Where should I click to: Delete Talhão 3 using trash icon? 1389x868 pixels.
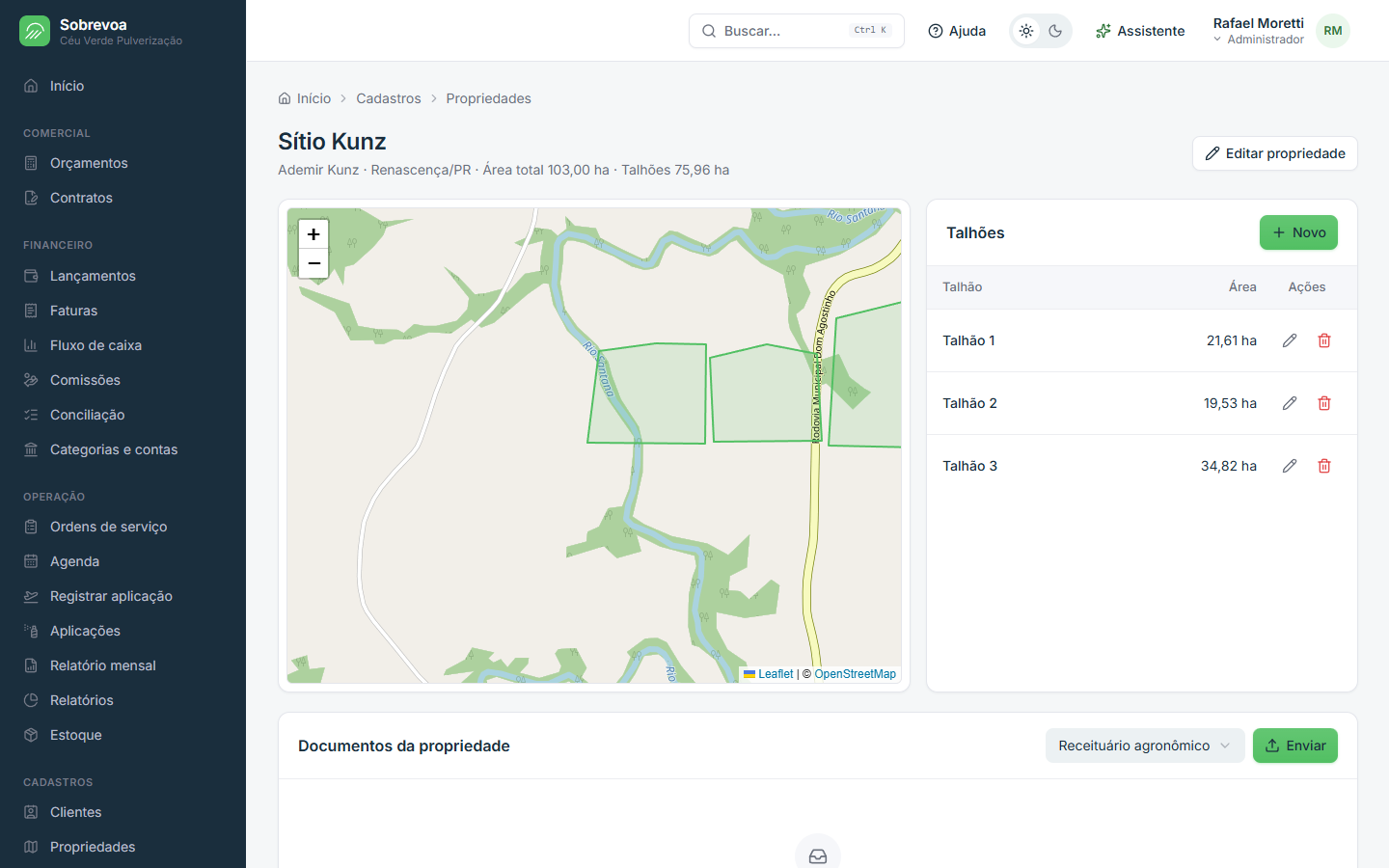(x=1324, y=466)
